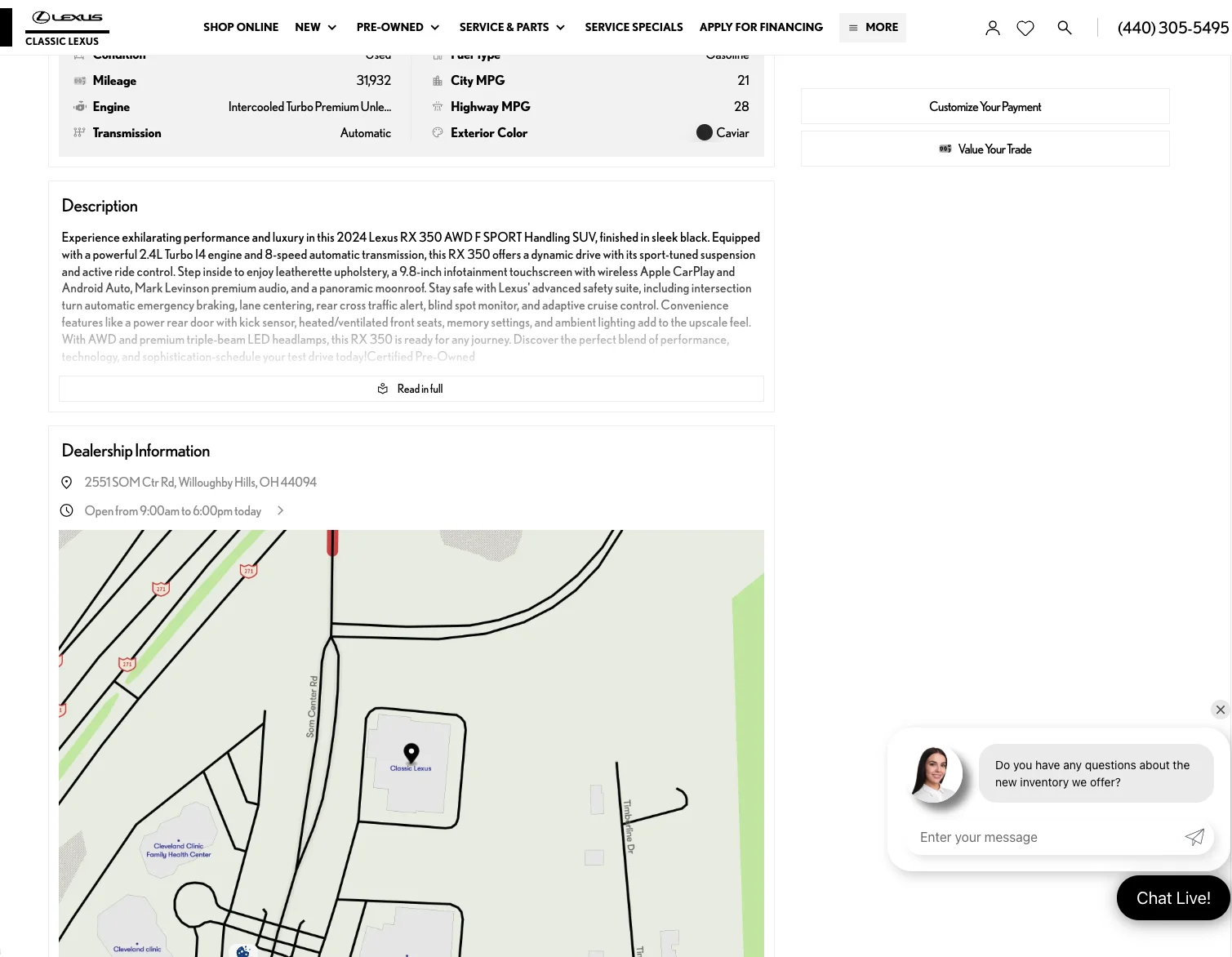Viewport: 1232px width, 957px height.
Task: Send the chat message via paper plane icon
Action: [x=1194, y=837]
